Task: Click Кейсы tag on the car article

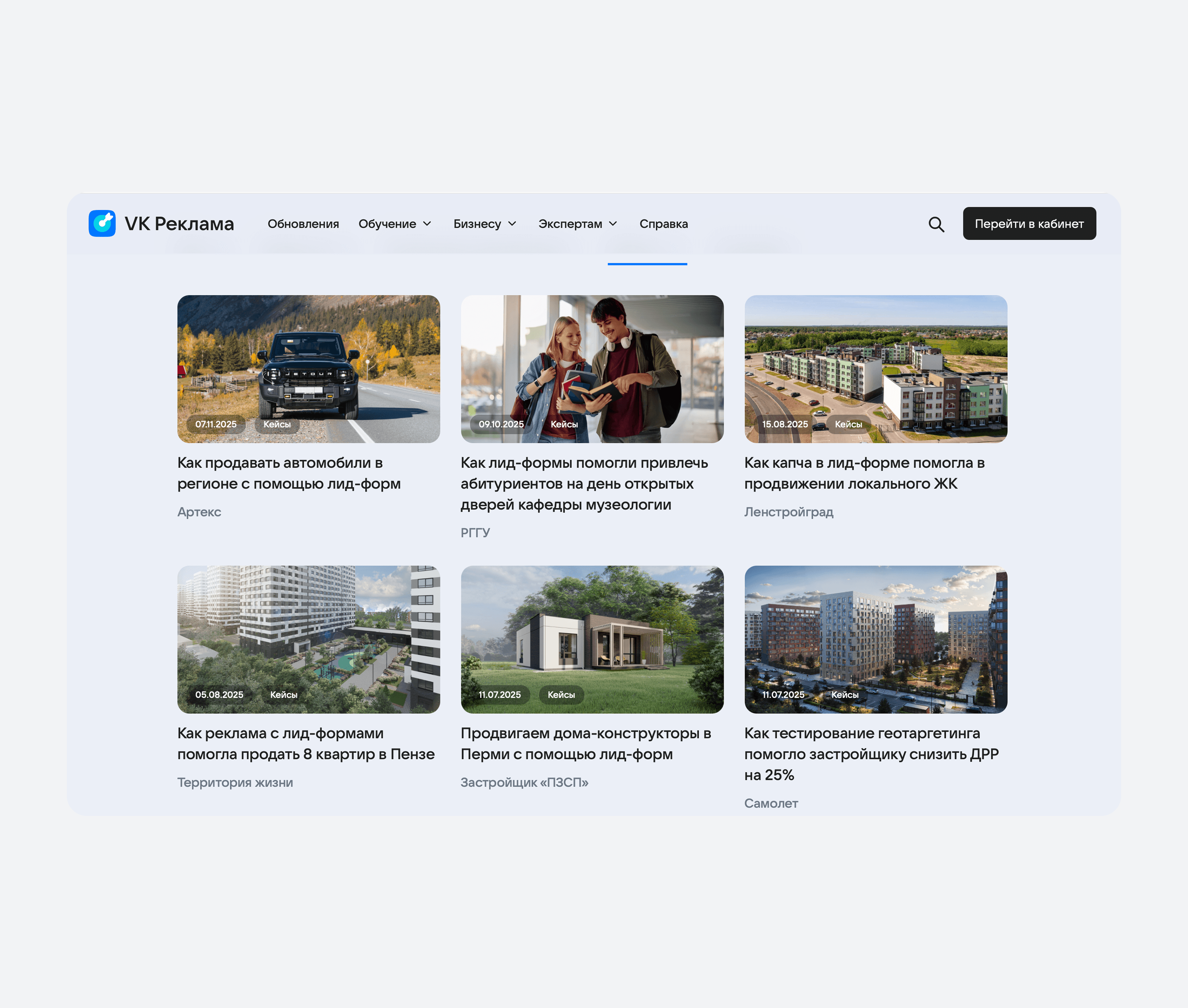Action: [277, 424]
